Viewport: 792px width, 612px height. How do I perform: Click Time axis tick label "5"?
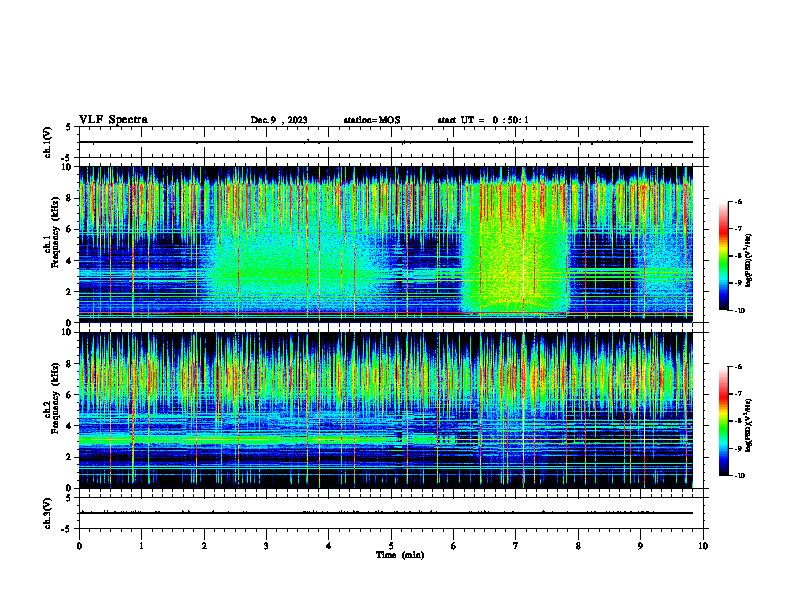391,546
